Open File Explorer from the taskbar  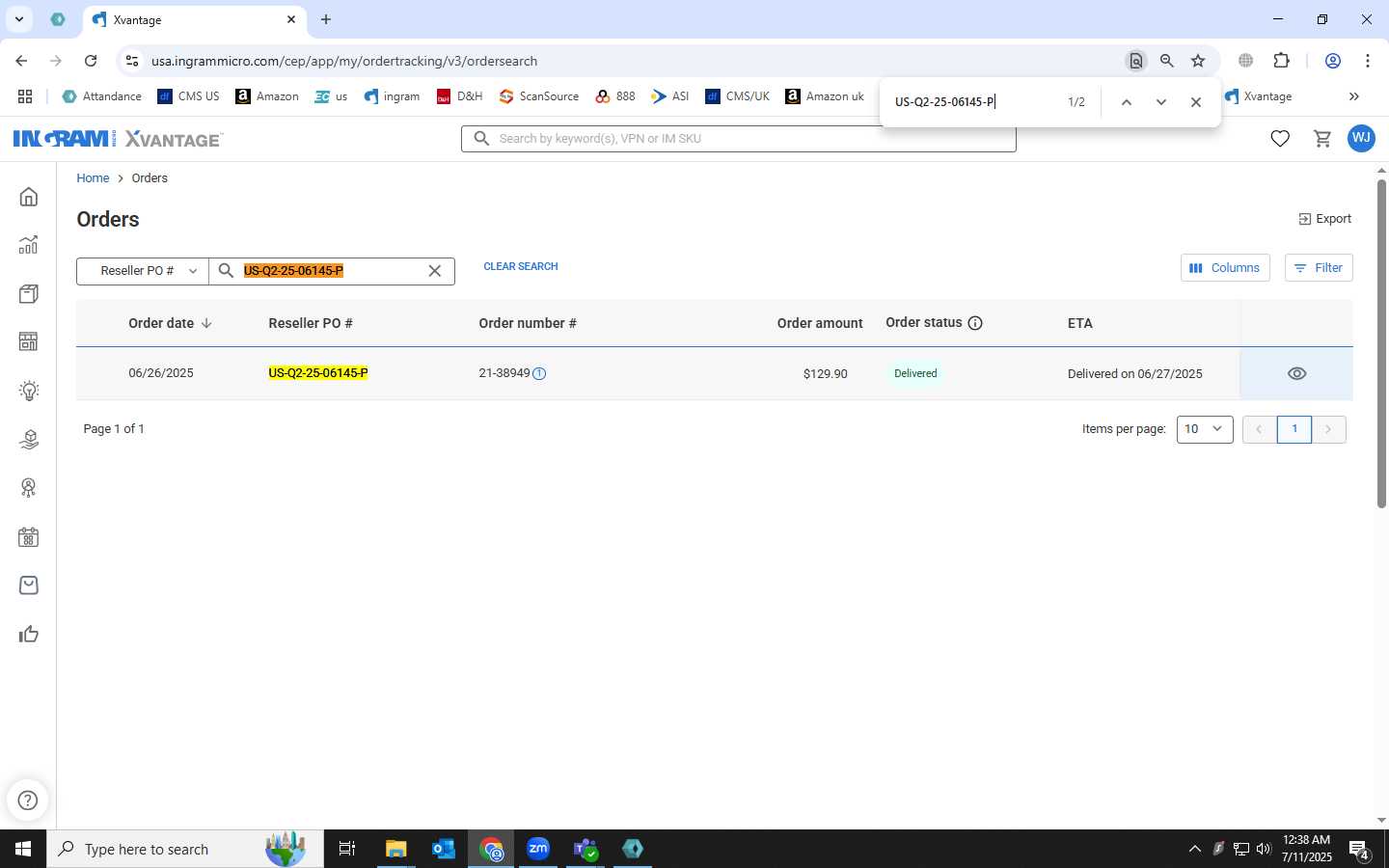(x=396, y=849)
